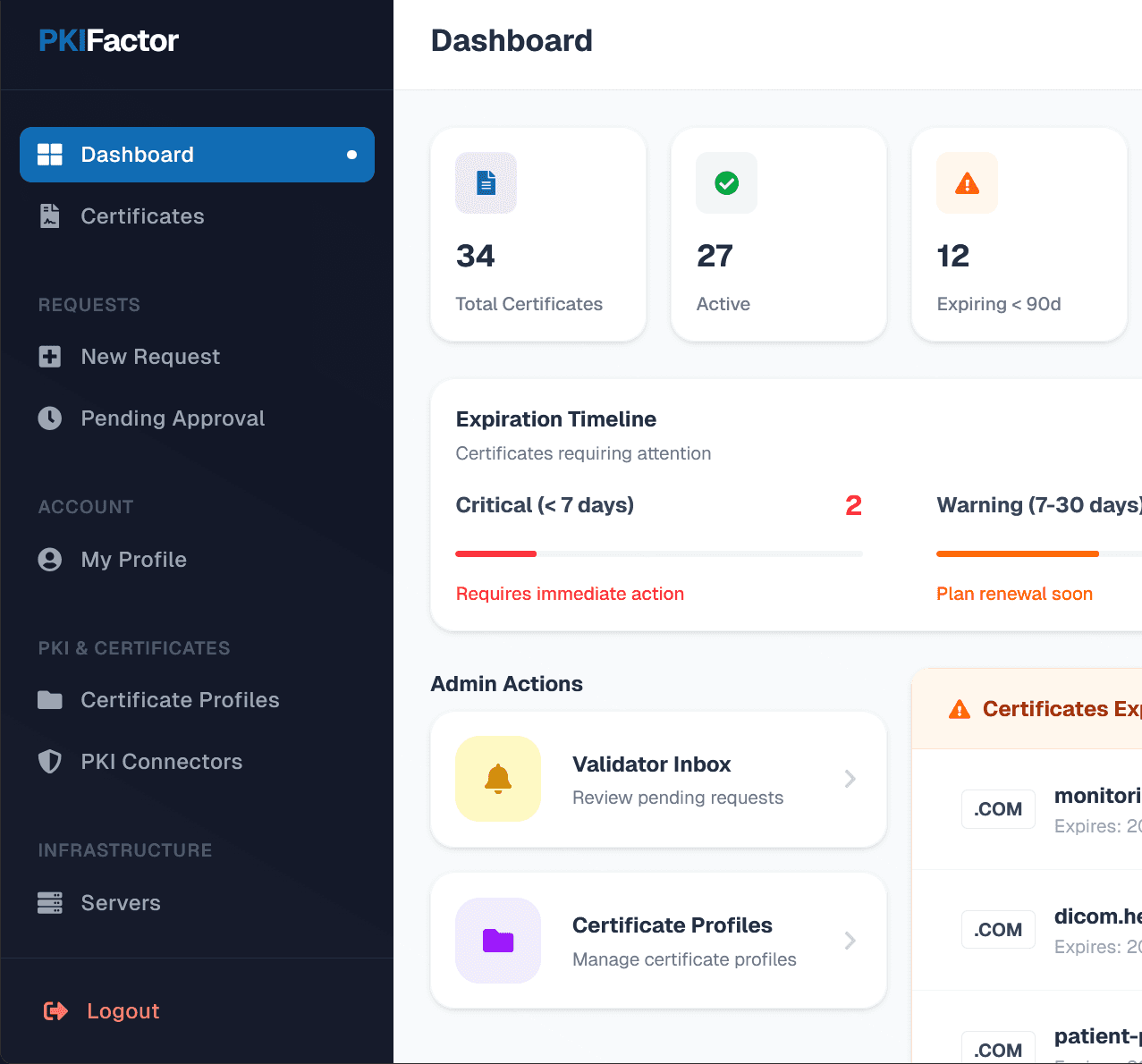The width and height of the screenshot is (1142, 1064).
Task: Click the Logout link
Action: pyautogui.click(x=123, y=1010)
